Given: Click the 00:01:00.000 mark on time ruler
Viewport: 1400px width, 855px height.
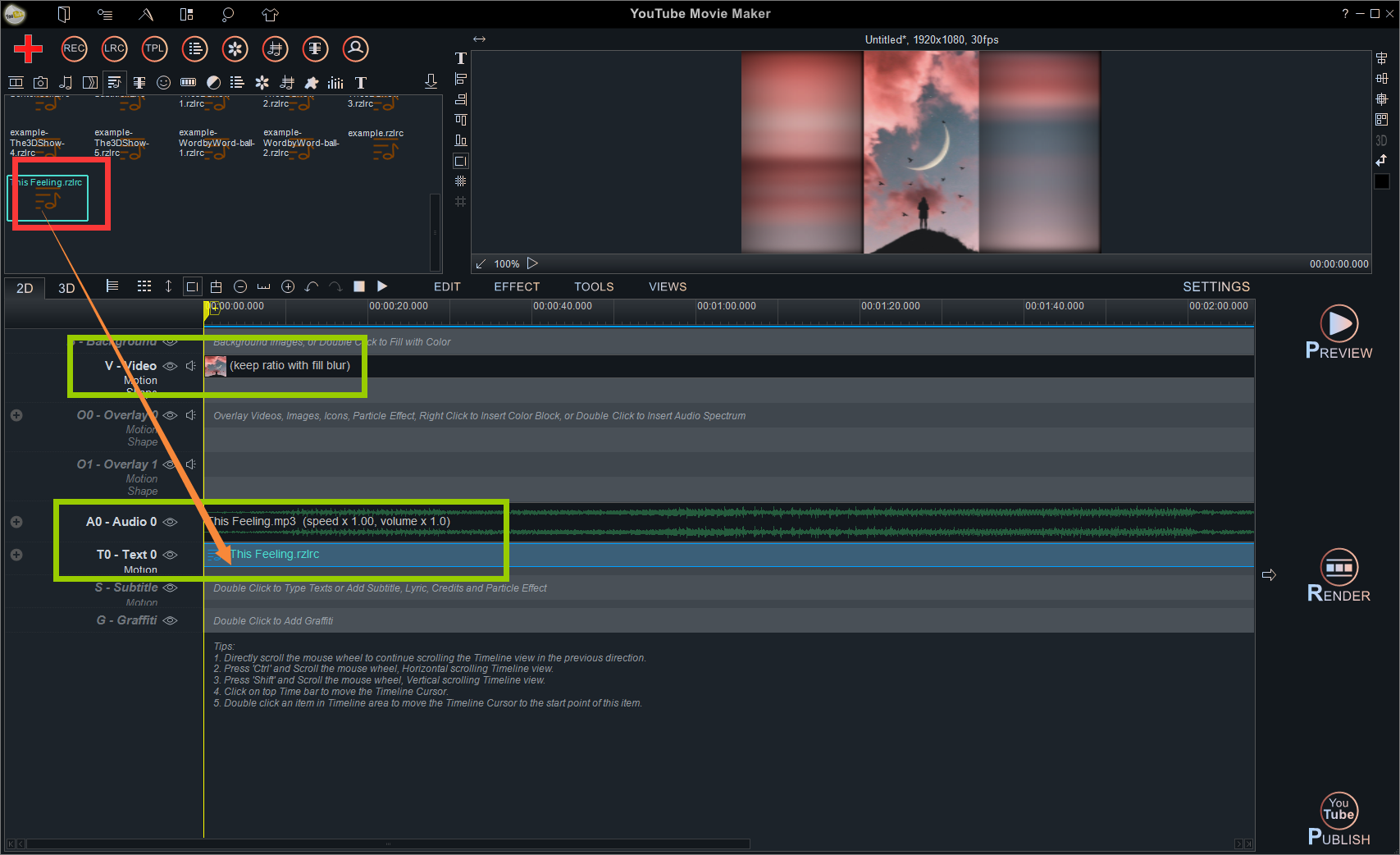Looking at the screenshot, I should (x=727, y=306).
